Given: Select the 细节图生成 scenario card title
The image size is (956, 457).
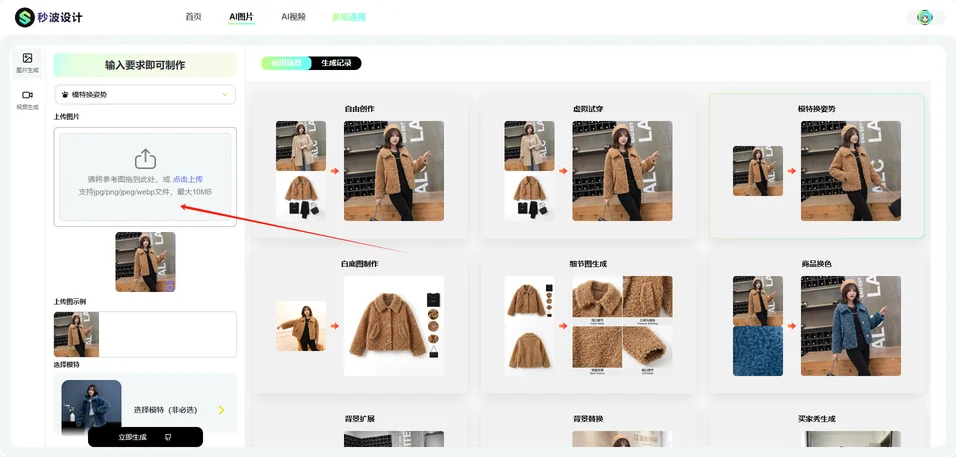Looking at the screenshot, I should pos(588,264).
